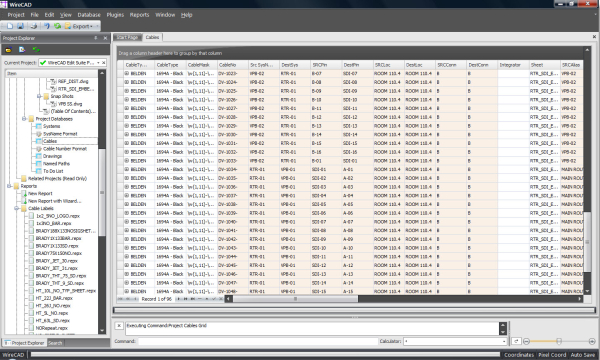Open the Edit menu
This screenshot has height=360, width=600.
click(49, 15)
